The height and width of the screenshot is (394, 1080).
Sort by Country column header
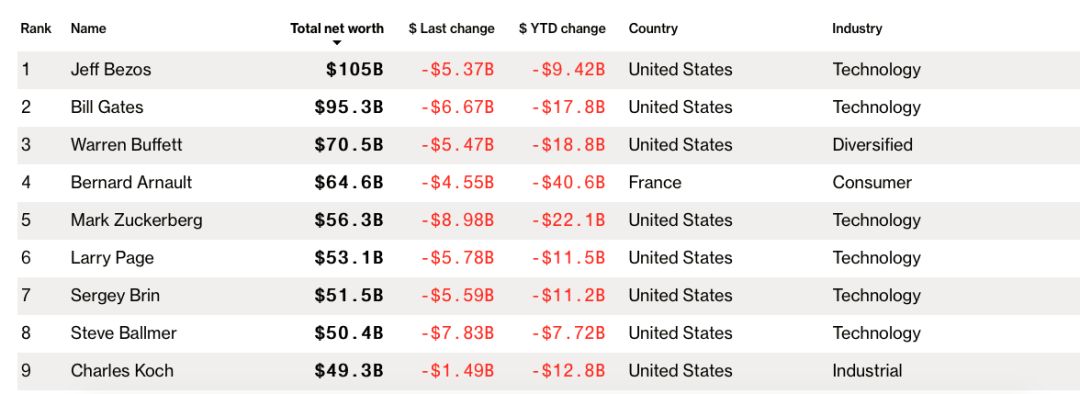653,29
